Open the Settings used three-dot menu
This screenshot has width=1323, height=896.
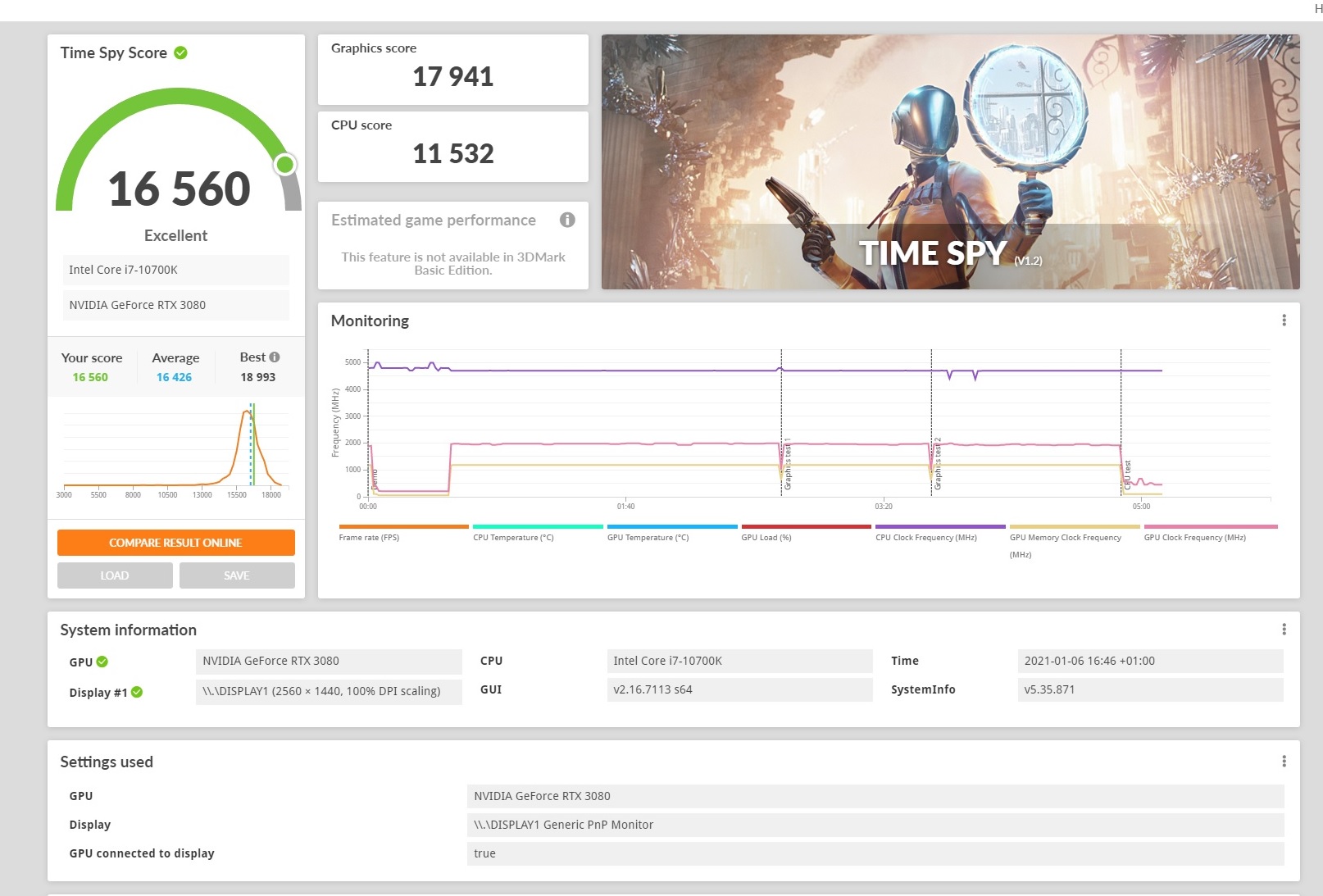click(1284, 762)
